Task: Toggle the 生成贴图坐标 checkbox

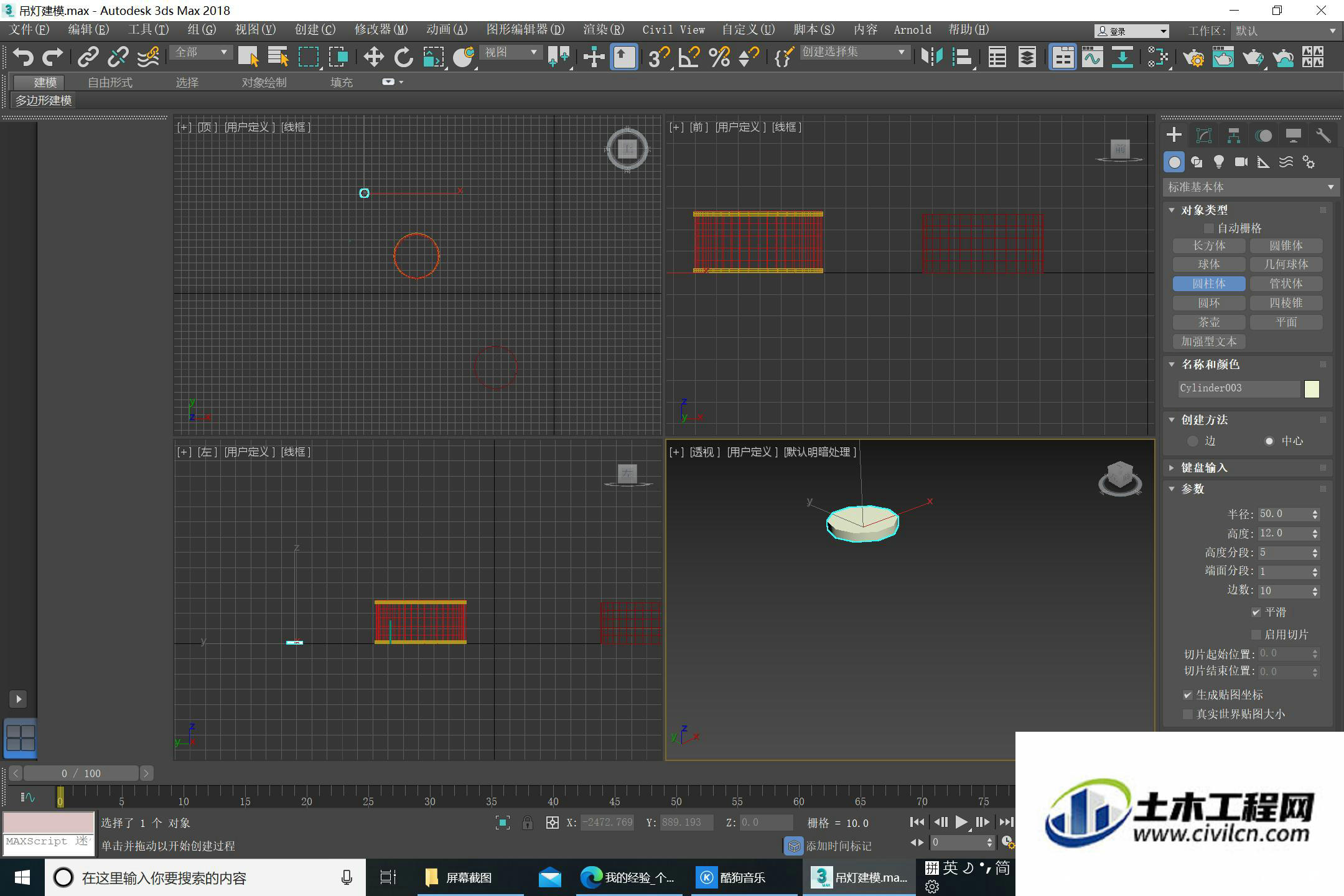Action: point(1188,695)
